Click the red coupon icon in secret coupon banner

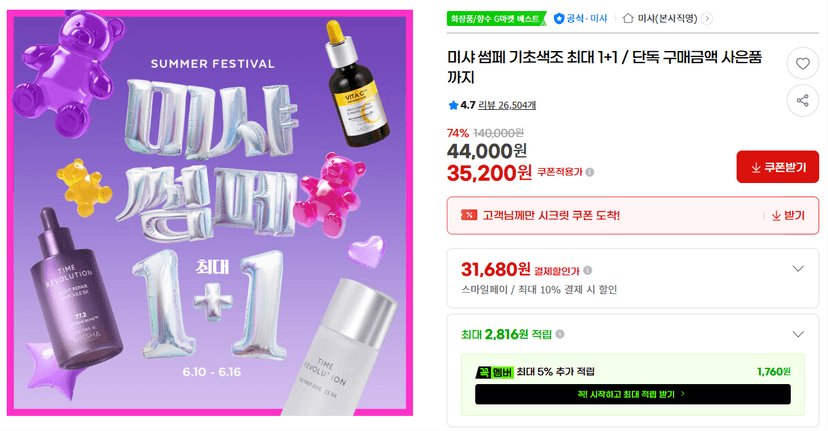click(469, 215)
